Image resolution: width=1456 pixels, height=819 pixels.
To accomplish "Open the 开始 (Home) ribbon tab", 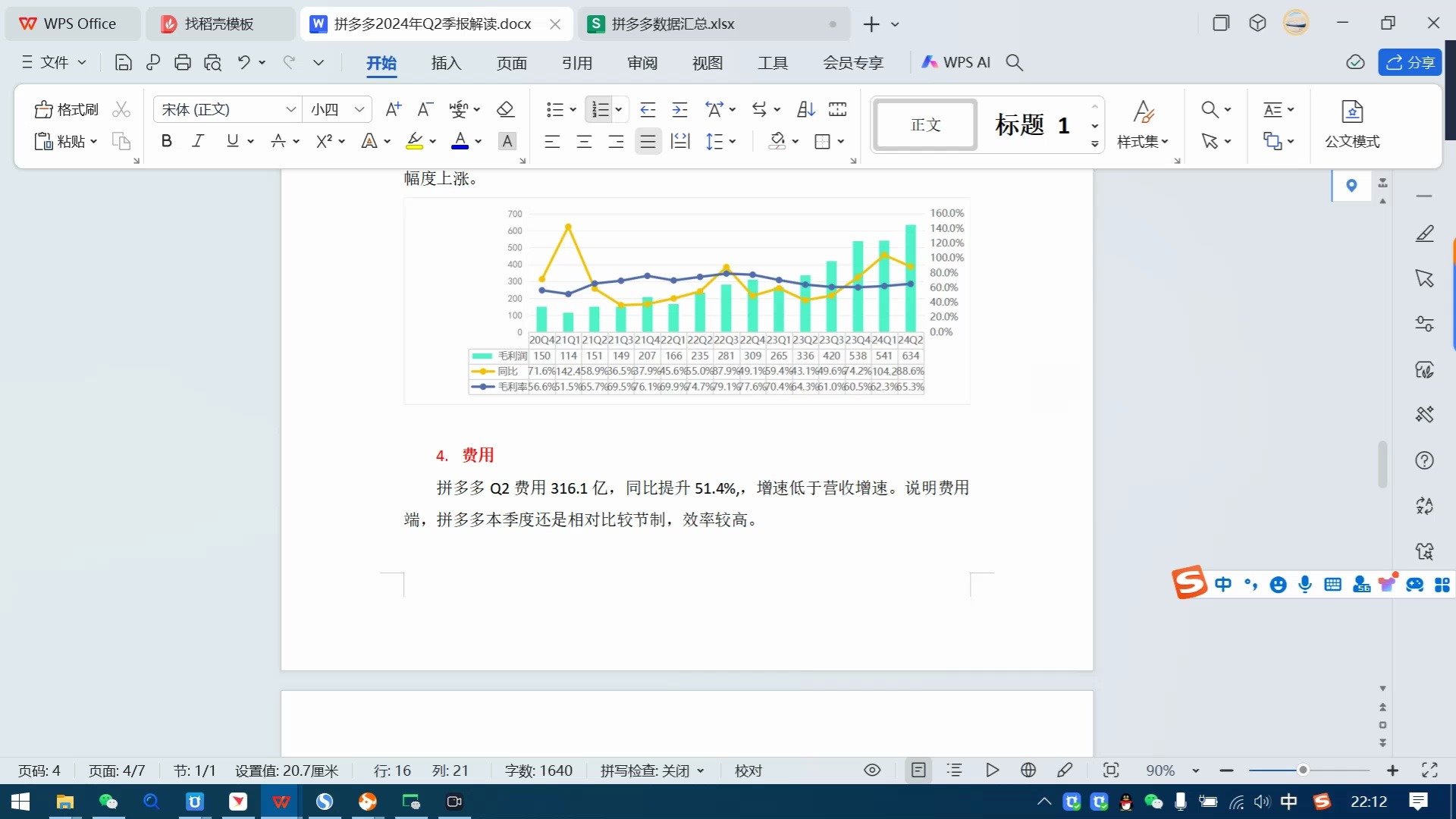I will click(380, 62).
